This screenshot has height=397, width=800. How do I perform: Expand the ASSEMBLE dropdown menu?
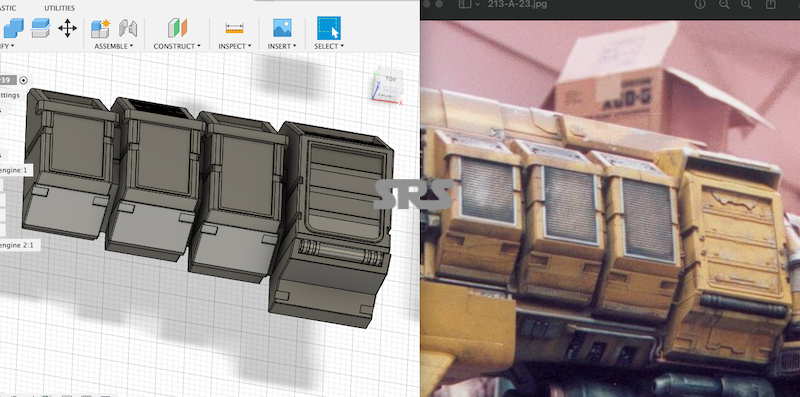pos(113,46)
